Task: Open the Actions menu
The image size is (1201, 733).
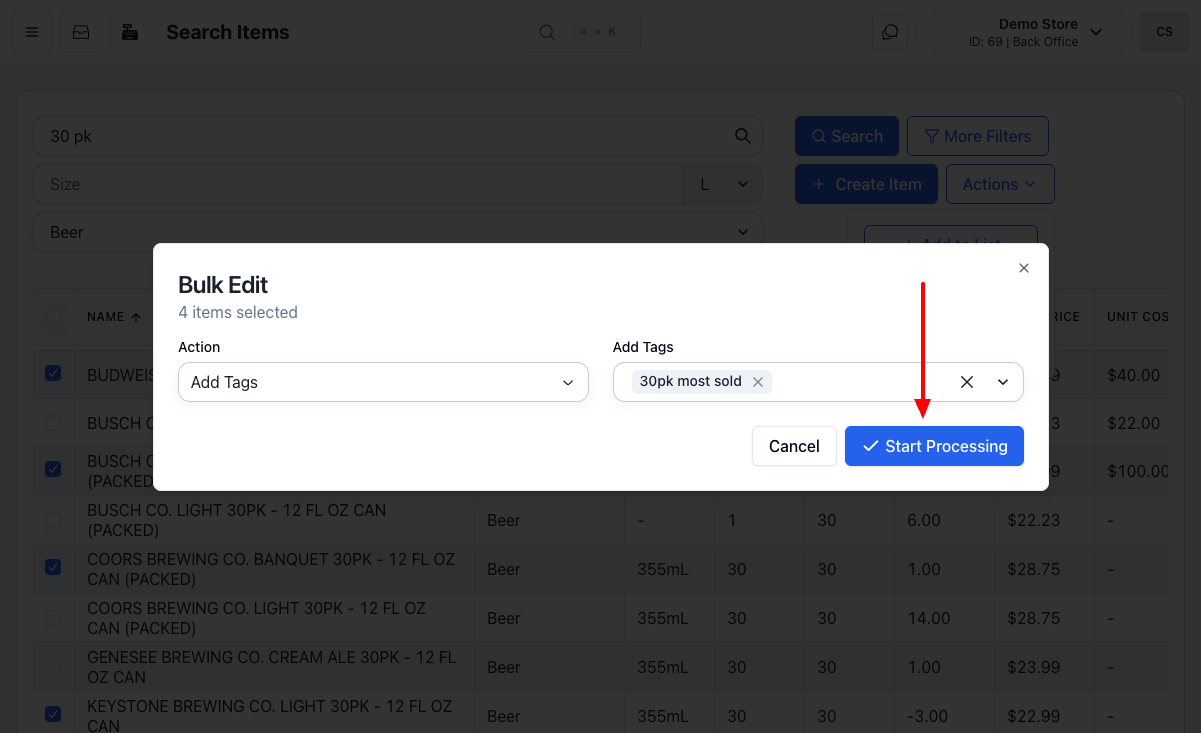Action: tap(1000, 184)
